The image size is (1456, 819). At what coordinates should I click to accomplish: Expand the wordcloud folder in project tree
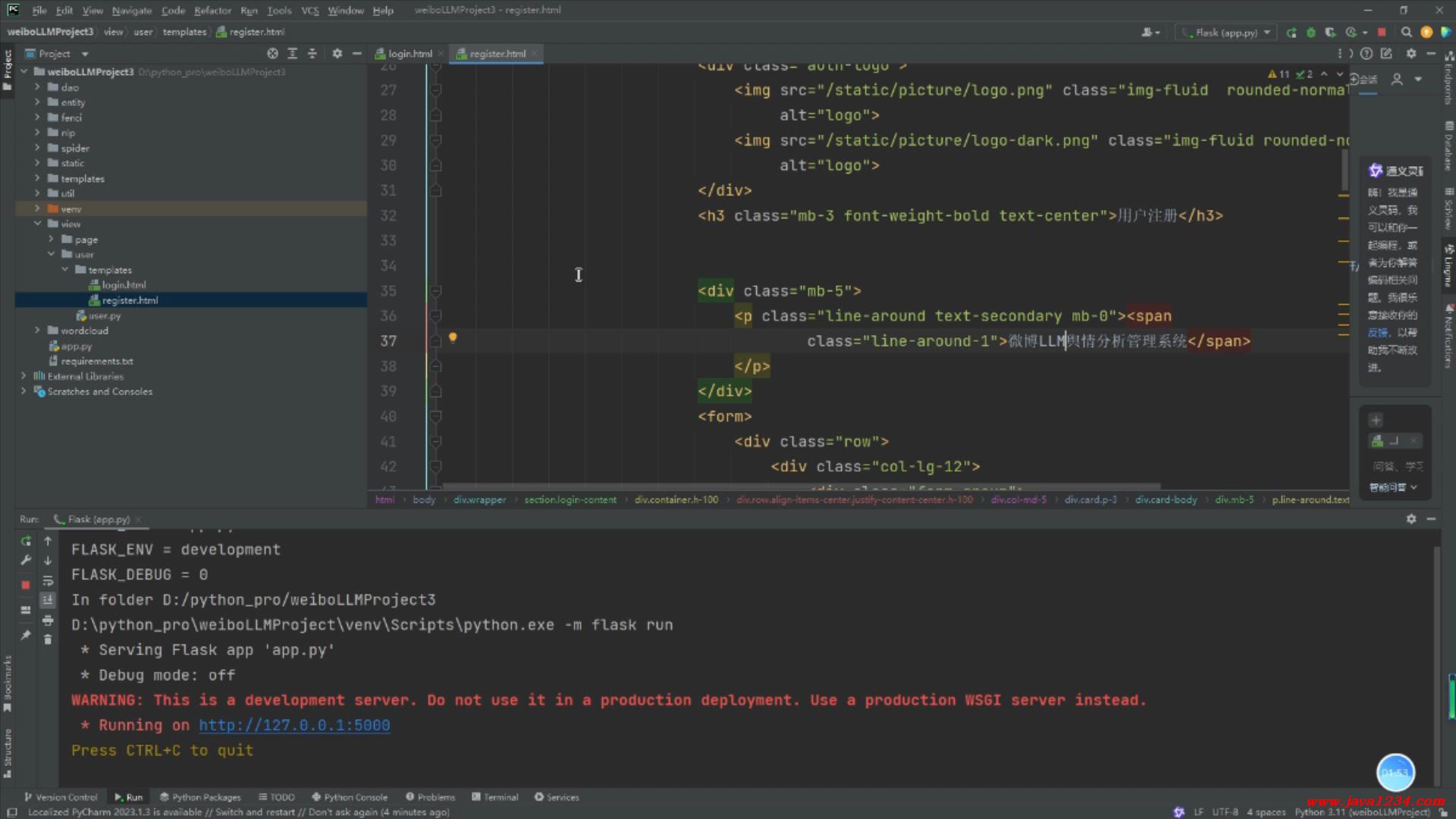coord(37,331)
